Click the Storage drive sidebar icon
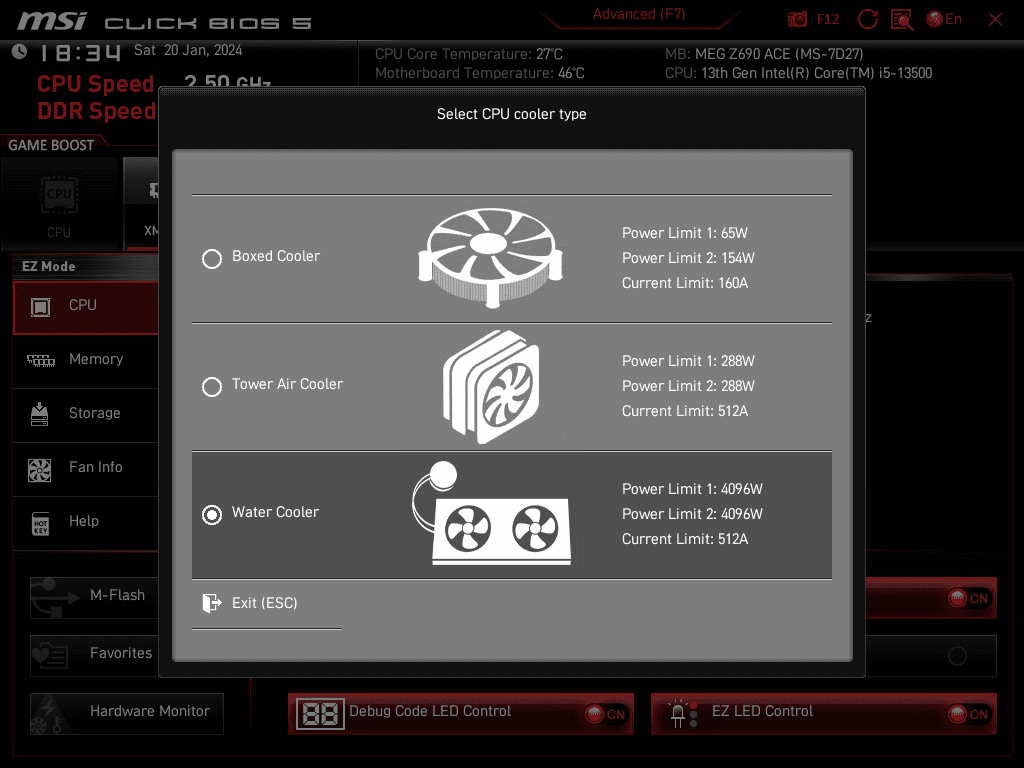1024x768 pixels. click(x=40, y=414)
